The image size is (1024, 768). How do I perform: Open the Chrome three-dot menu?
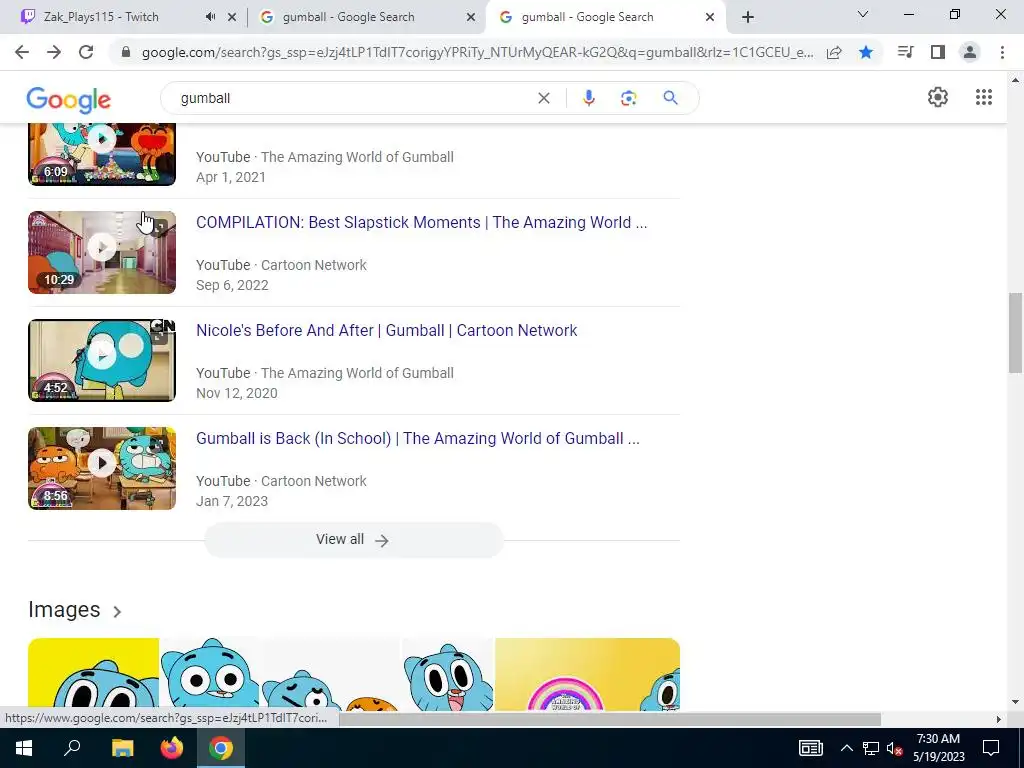pos(1002,52)
